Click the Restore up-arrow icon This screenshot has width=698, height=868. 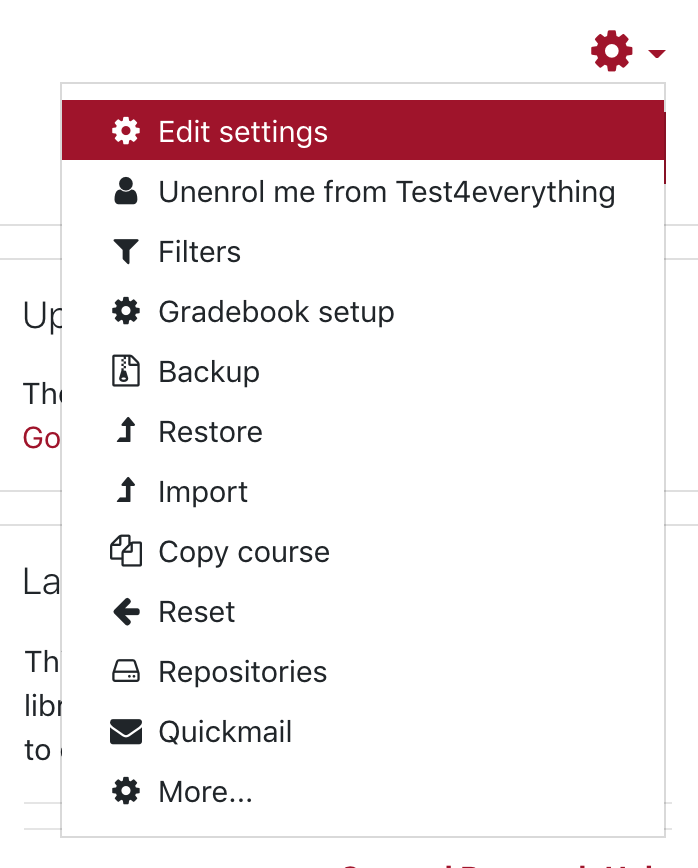[127, 430]
